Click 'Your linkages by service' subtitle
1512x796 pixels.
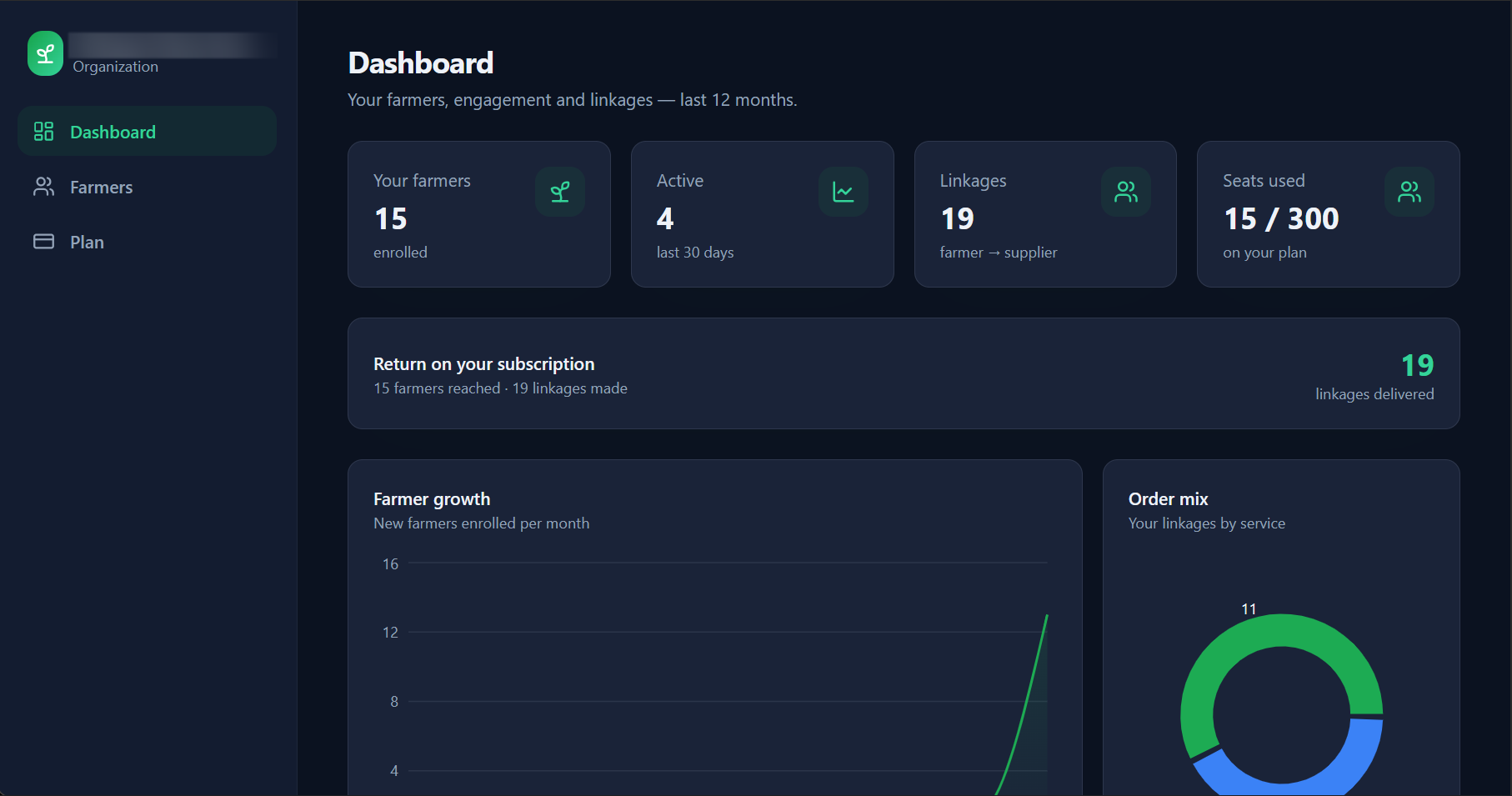click(1206, 523)
